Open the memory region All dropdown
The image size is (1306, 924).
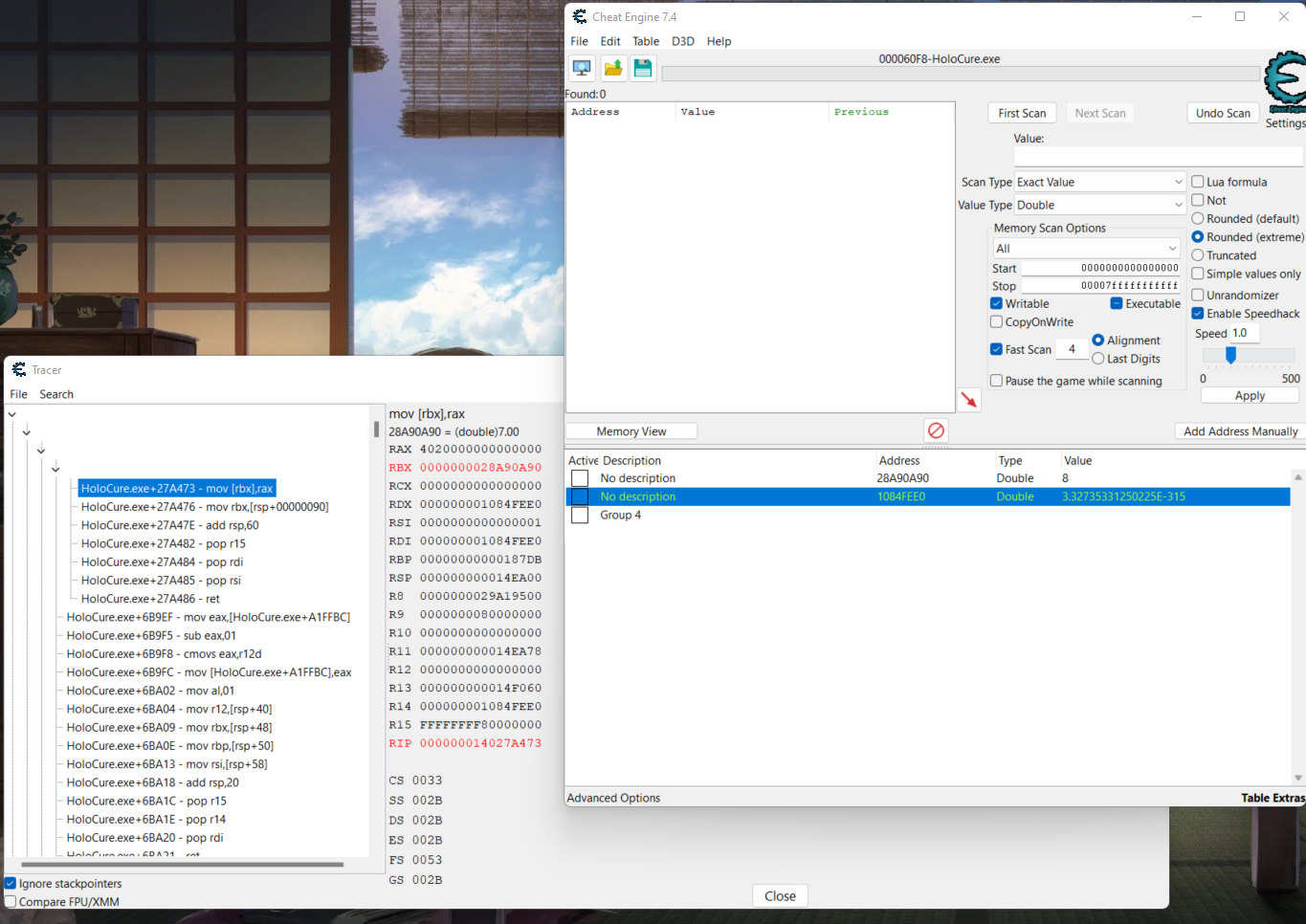point(1086,249)
